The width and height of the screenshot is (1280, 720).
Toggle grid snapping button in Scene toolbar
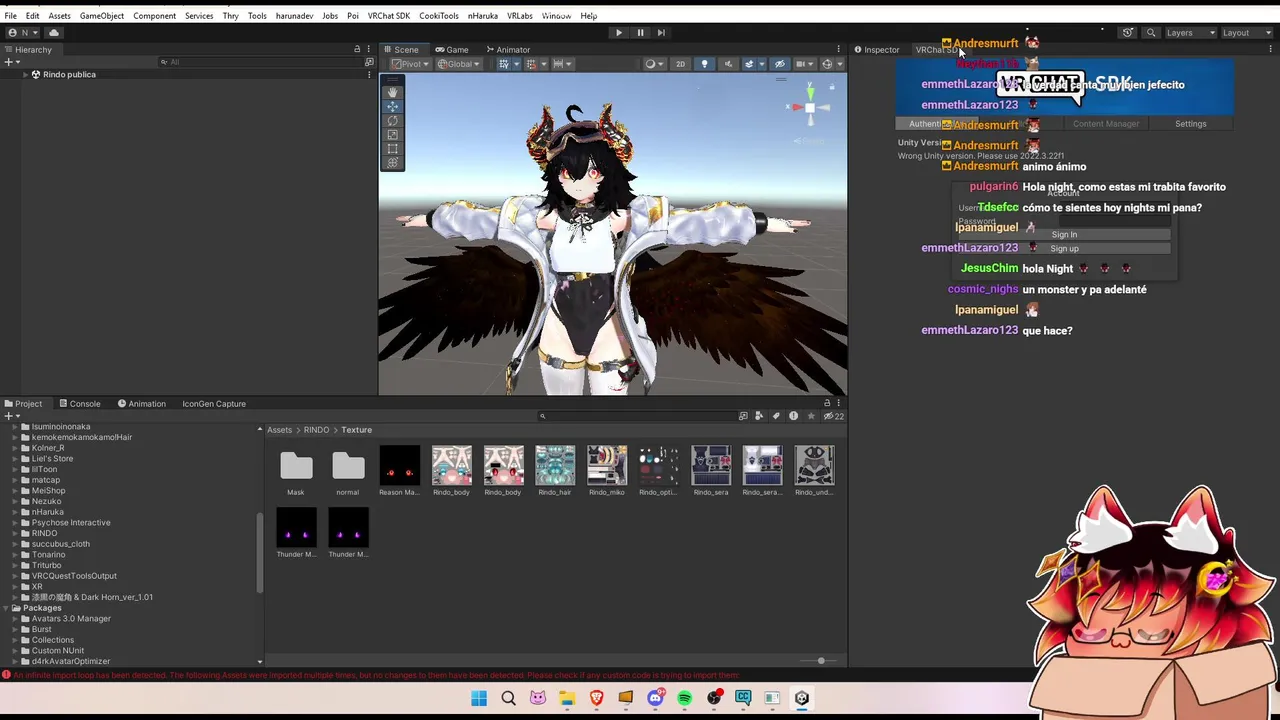(534, 64)
